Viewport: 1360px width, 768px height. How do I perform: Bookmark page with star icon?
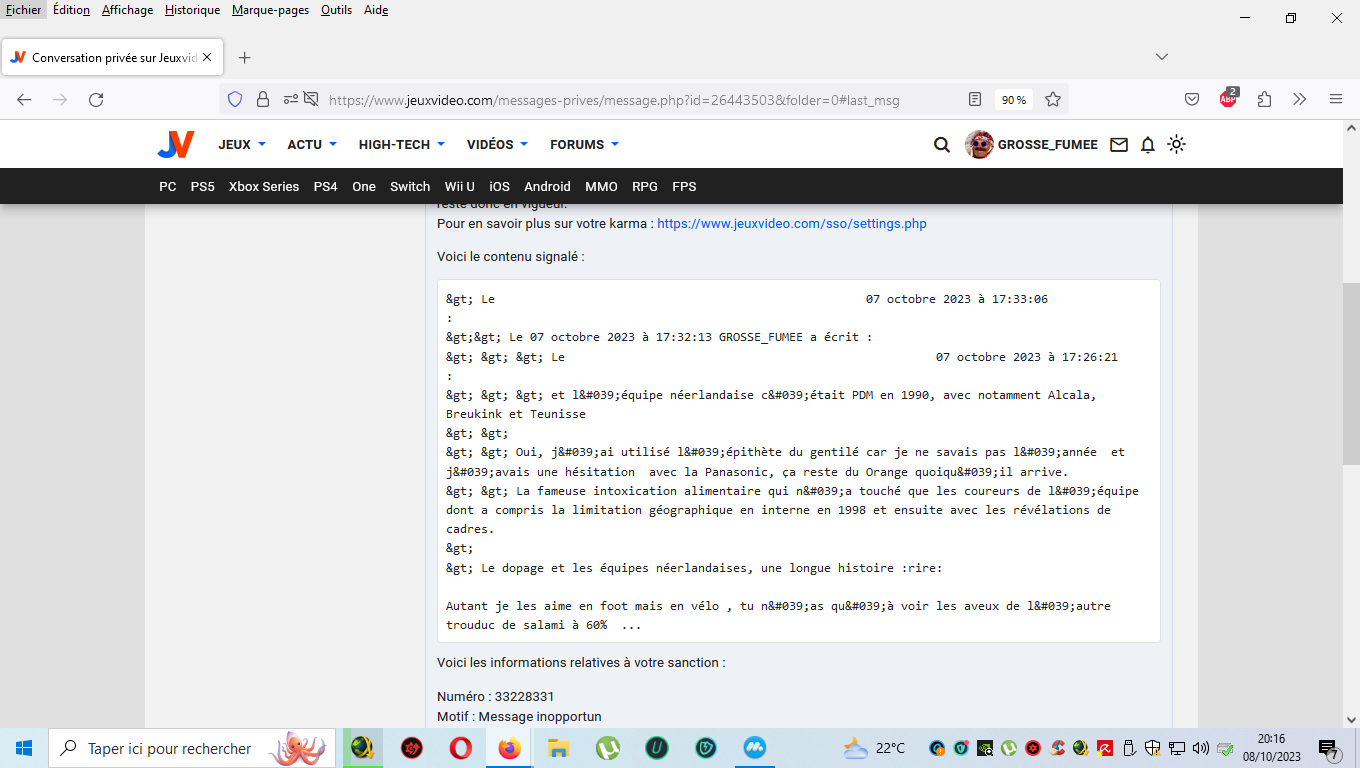point(1053,100)
